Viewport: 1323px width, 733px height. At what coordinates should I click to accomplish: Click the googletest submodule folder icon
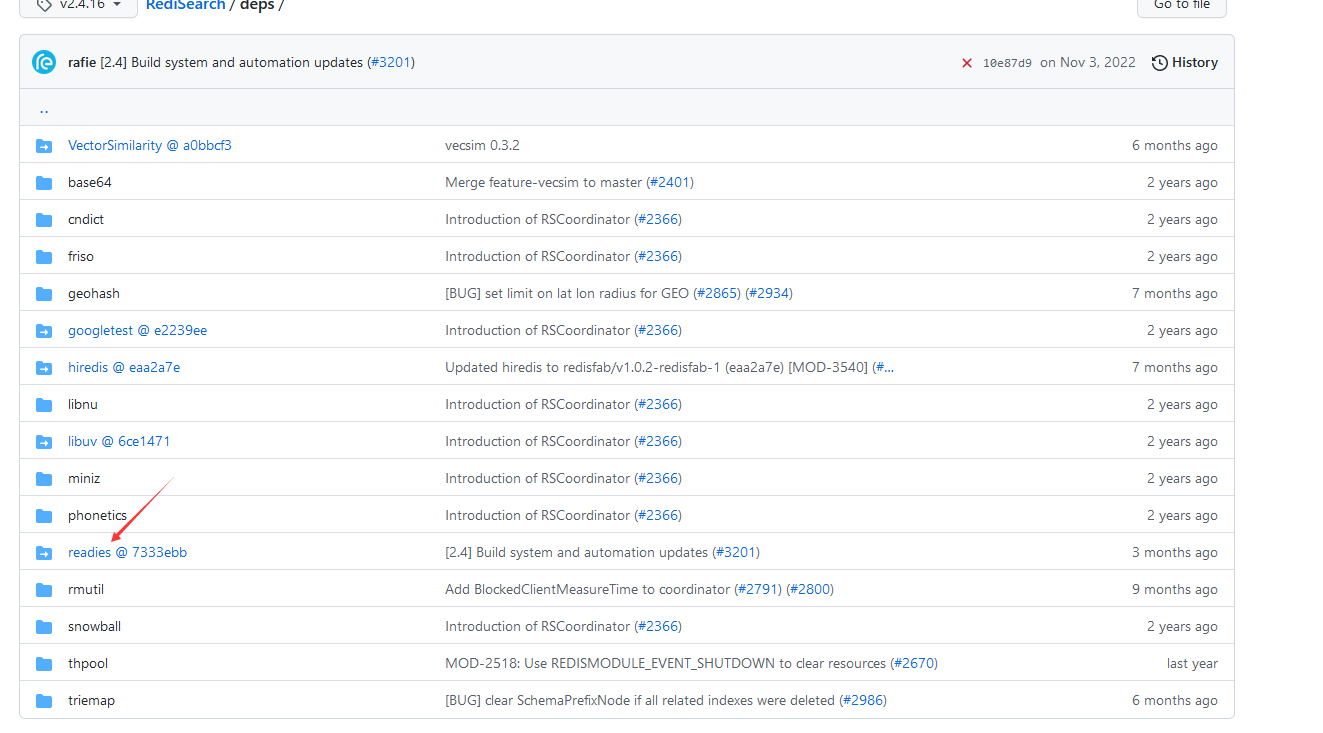click(x=44, y=331)
